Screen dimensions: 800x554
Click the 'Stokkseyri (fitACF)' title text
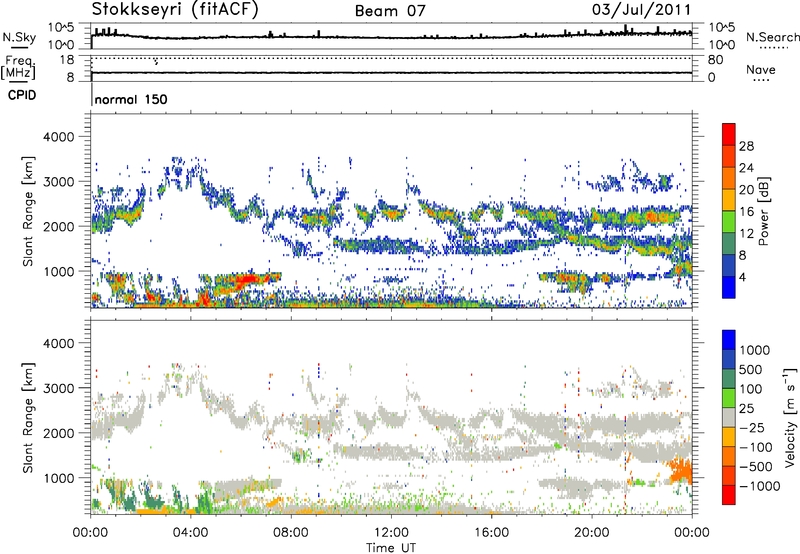coord(175,9)
